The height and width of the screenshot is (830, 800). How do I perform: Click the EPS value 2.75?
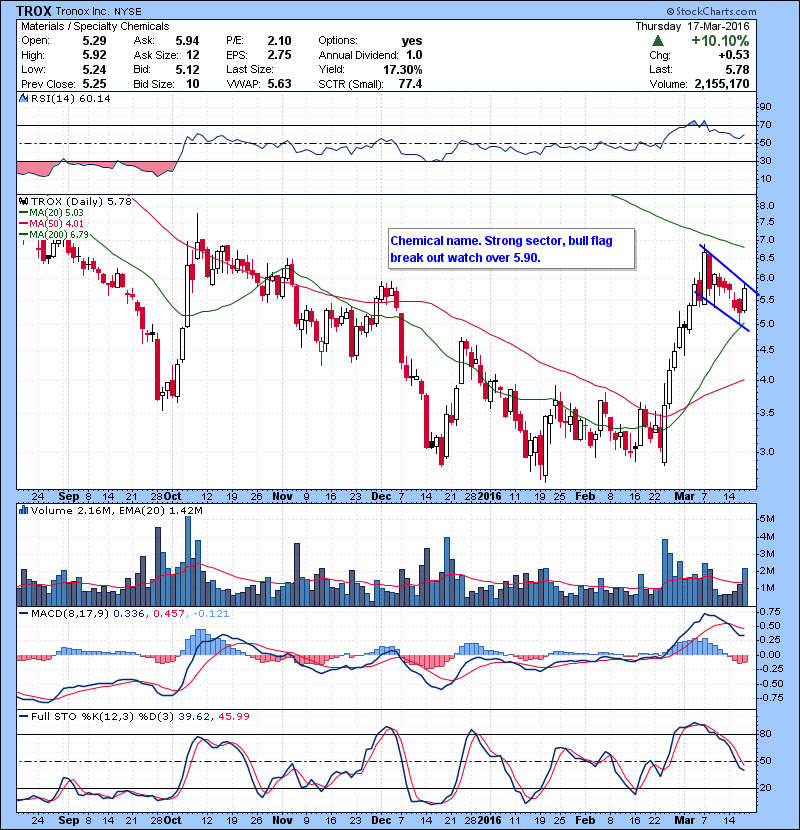[x=279, y=55]
